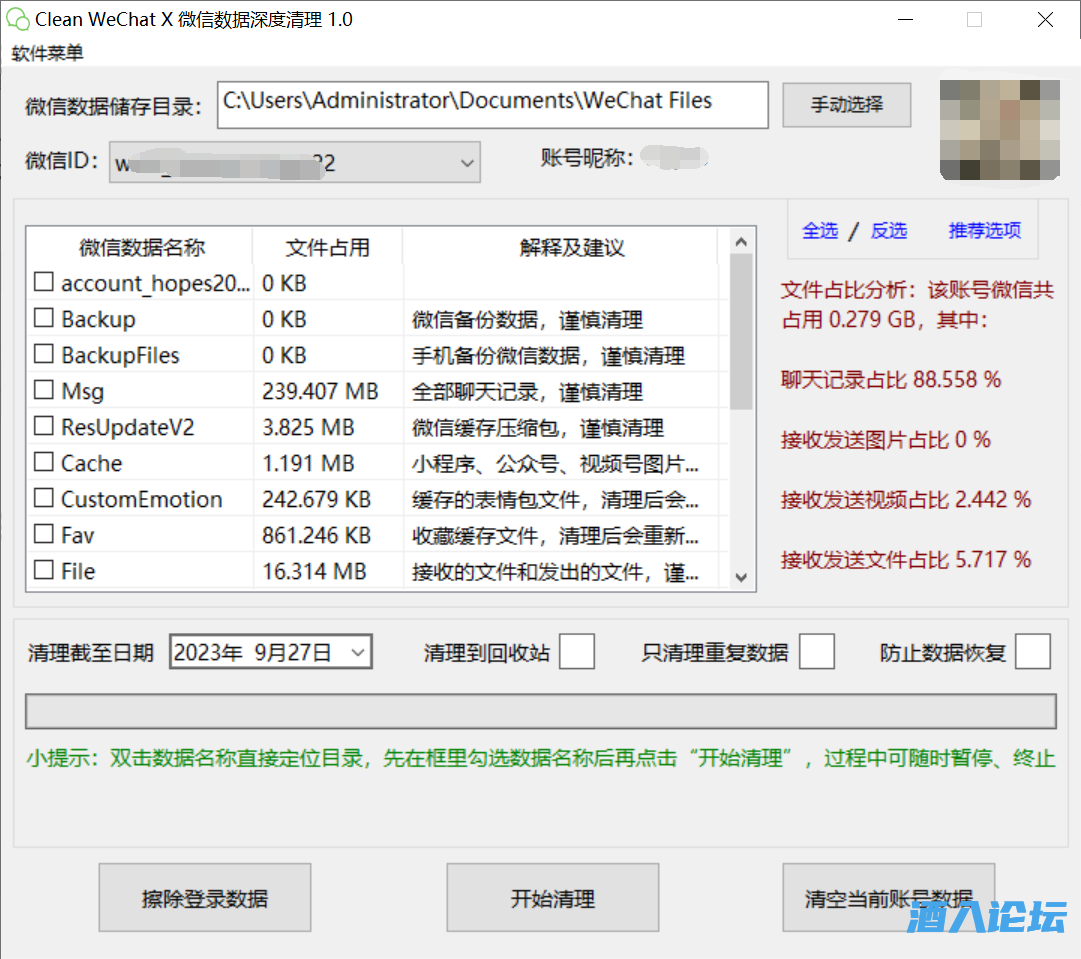Open the 微信ID dropdown
The height and width of the screenshot is (959, 1081).
point(294,163)
